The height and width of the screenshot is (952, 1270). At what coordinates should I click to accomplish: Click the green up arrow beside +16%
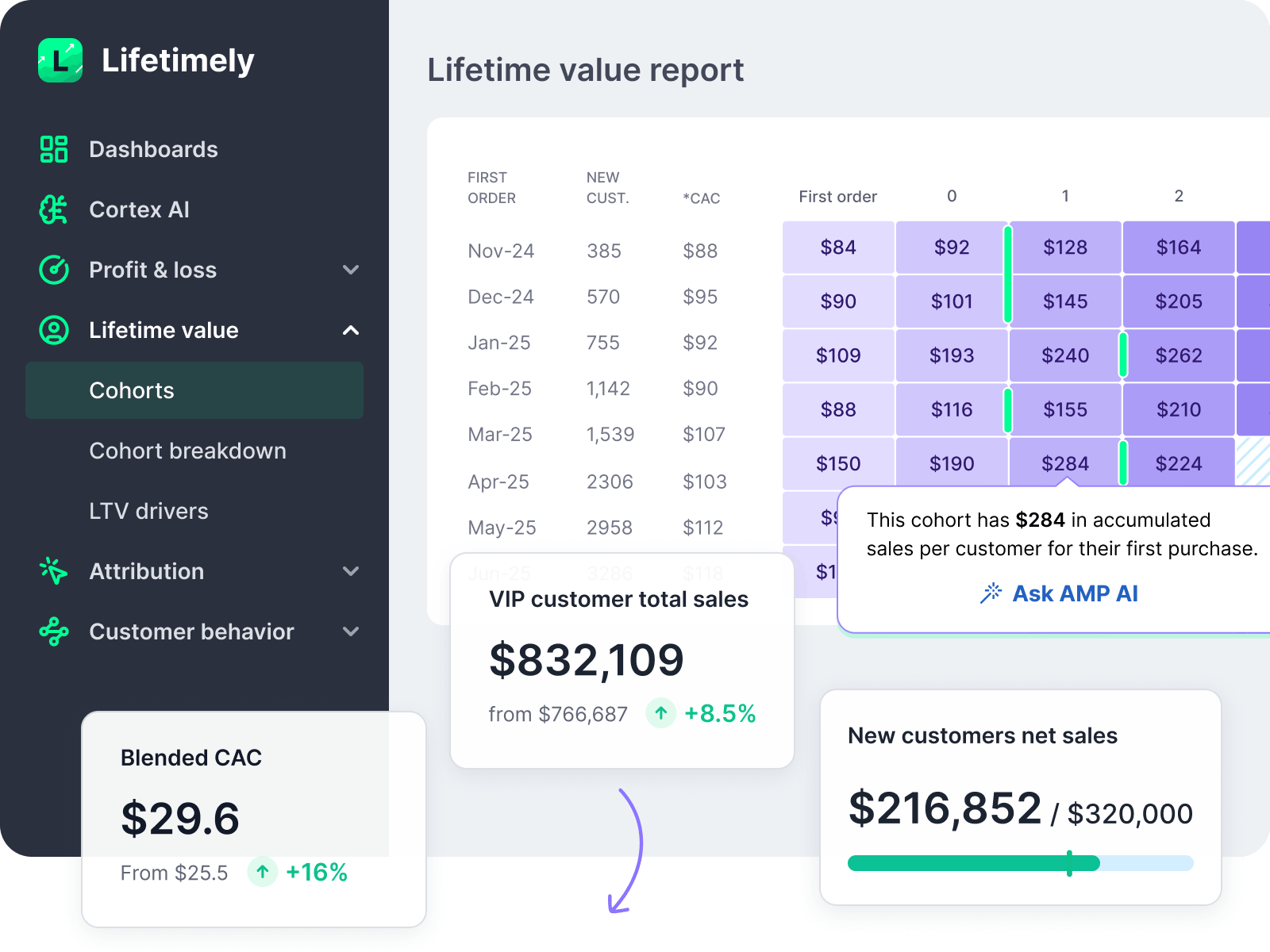tap(263, 872)
